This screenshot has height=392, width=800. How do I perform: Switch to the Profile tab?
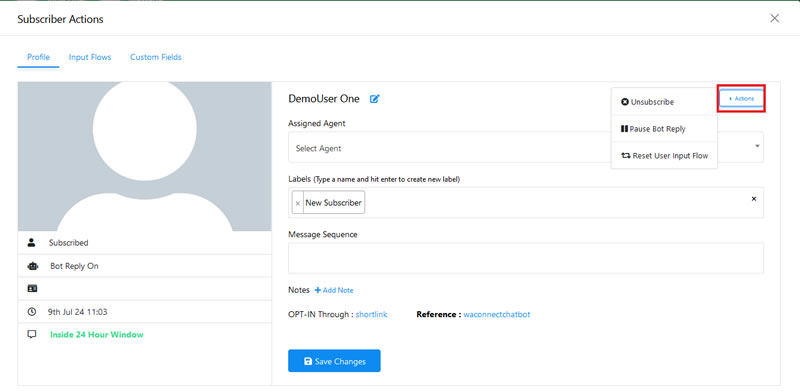[38, 57]
